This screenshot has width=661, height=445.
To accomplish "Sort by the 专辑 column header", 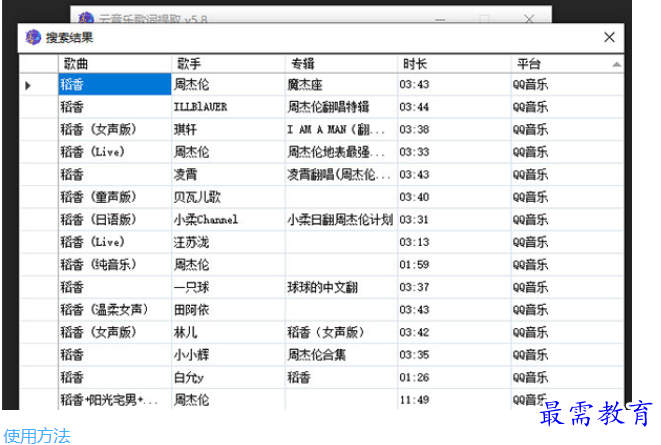I will coord(341,64).
